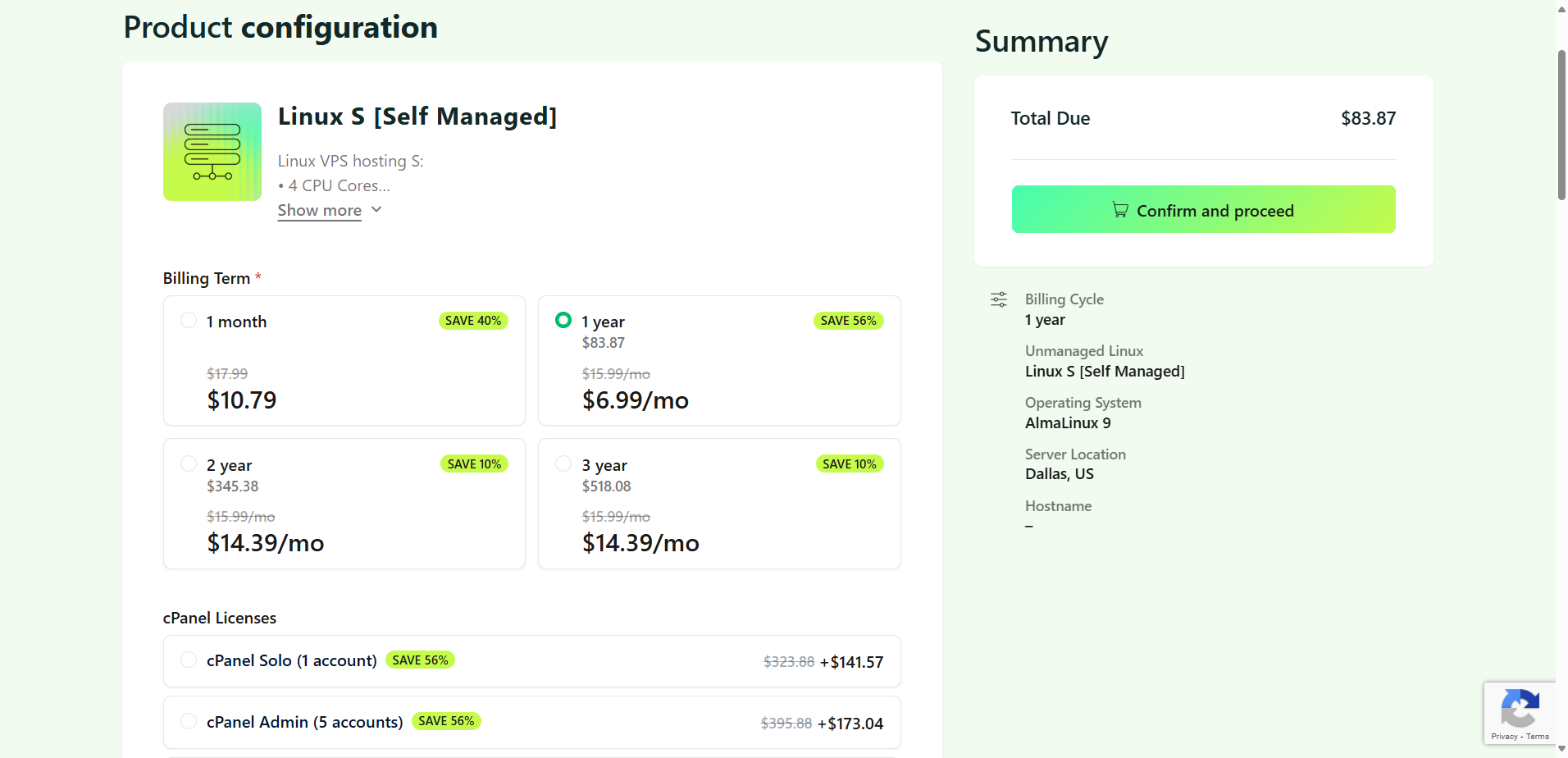Click the AlmaLinux 9 operating system value

pos(1068,423)
